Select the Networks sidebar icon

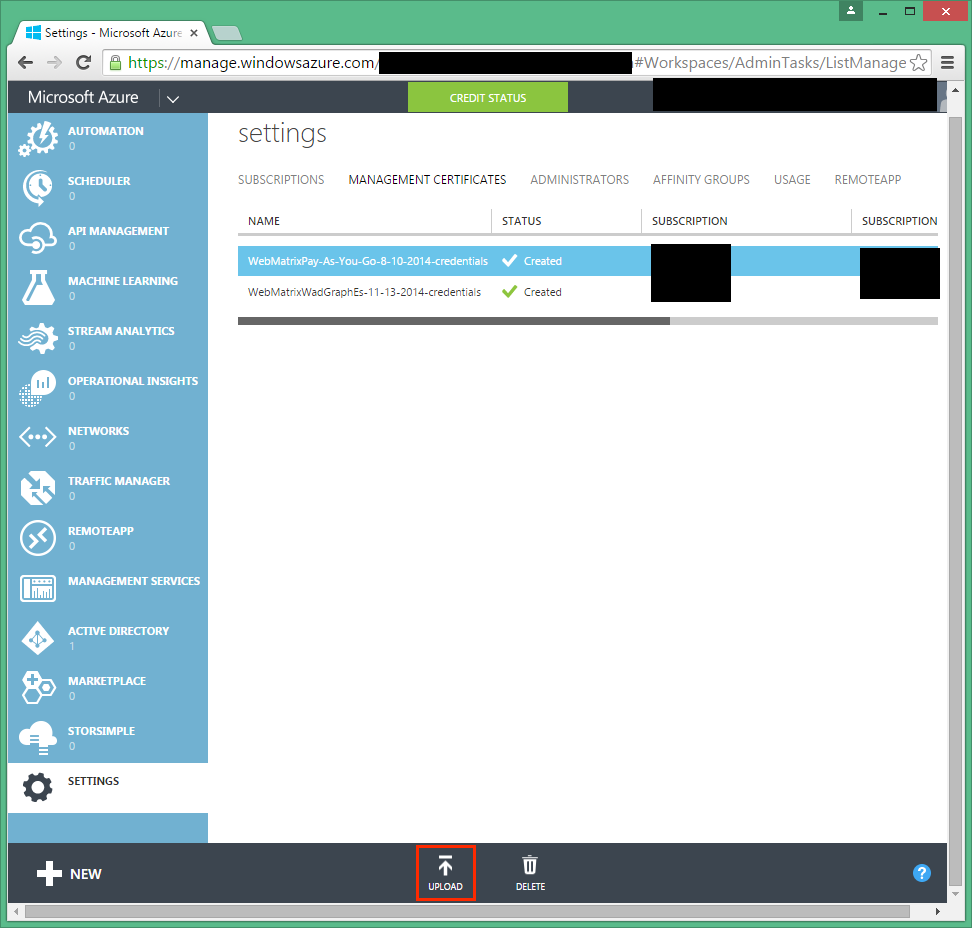pyautogui.click(x=38, y=437)
